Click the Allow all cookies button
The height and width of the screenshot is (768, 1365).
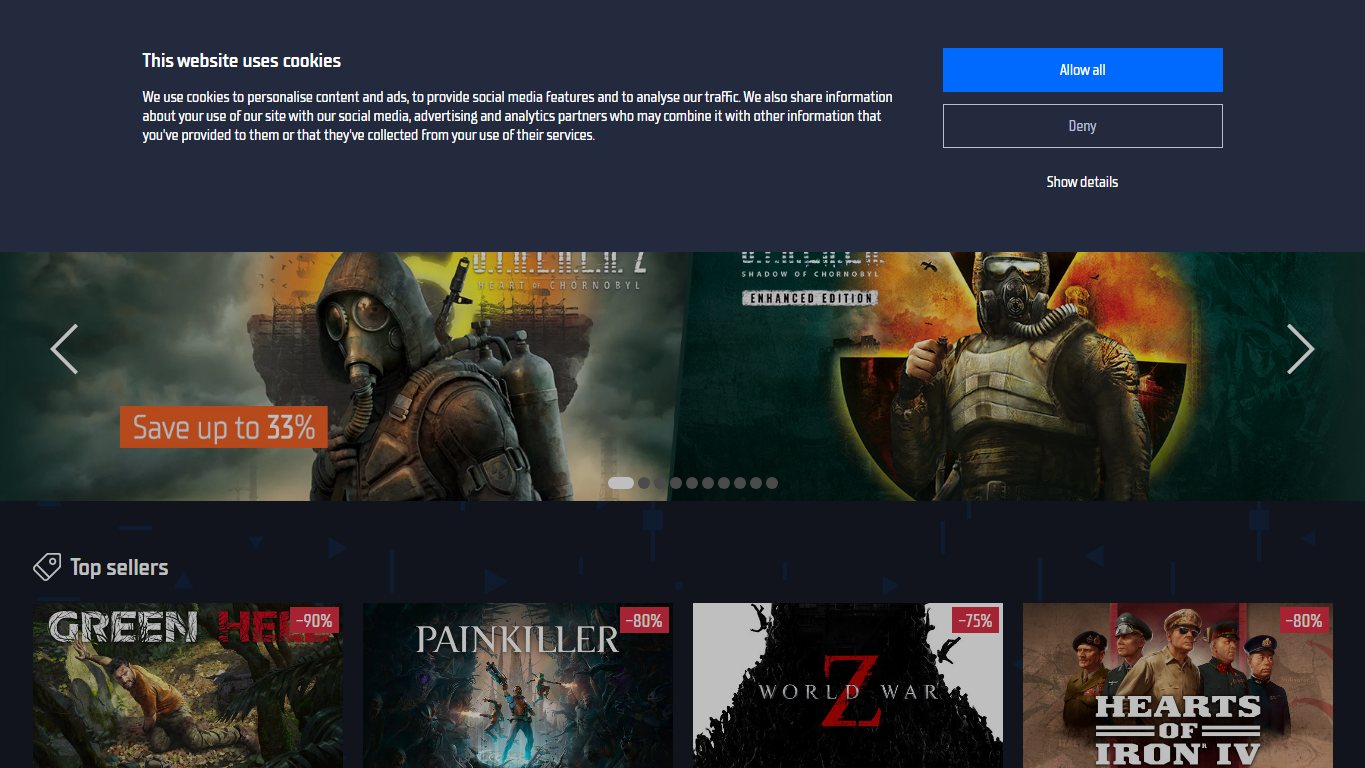click(1082, 70)
